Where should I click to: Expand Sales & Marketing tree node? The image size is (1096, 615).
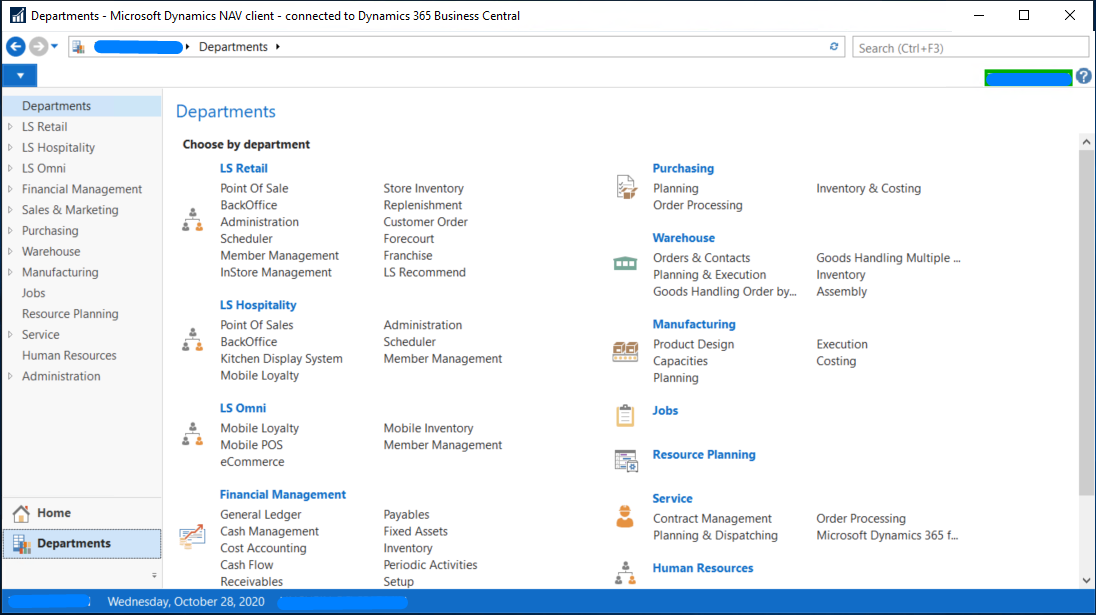[x=10, y=210]
